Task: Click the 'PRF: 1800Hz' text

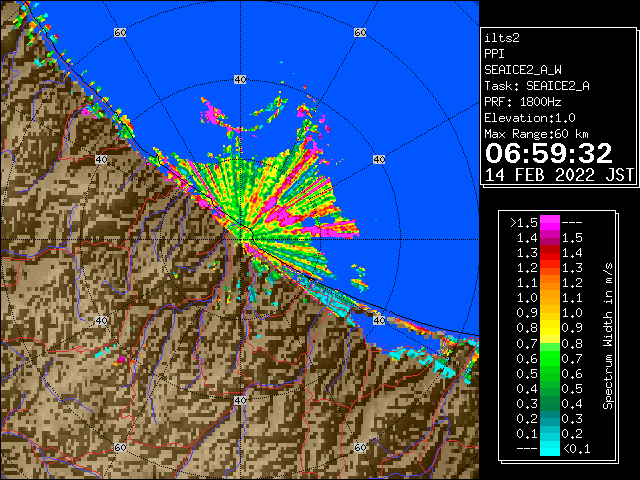Action: [x=523, y=102]
